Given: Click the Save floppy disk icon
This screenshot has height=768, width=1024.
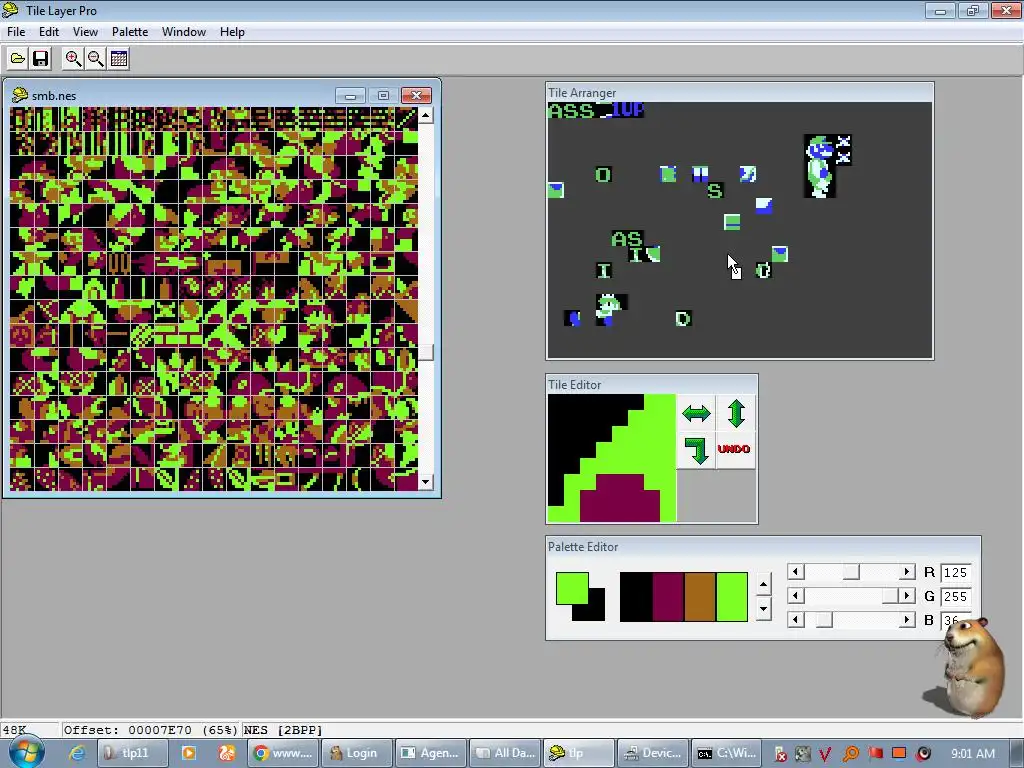Looking at the screenshot, I should click(40, 59).
